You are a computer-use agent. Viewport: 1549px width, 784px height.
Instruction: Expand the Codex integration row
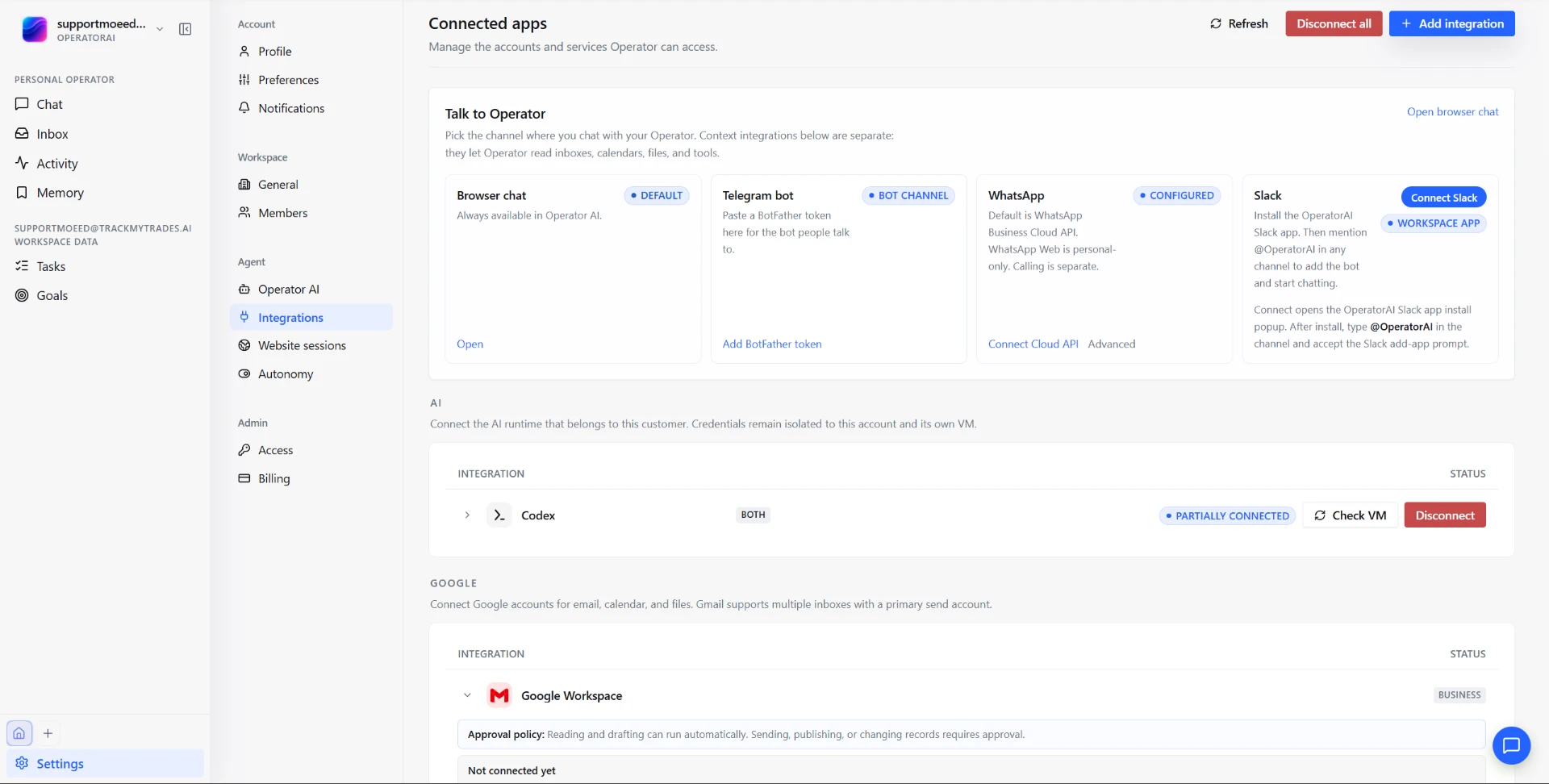tap(467, 515)
